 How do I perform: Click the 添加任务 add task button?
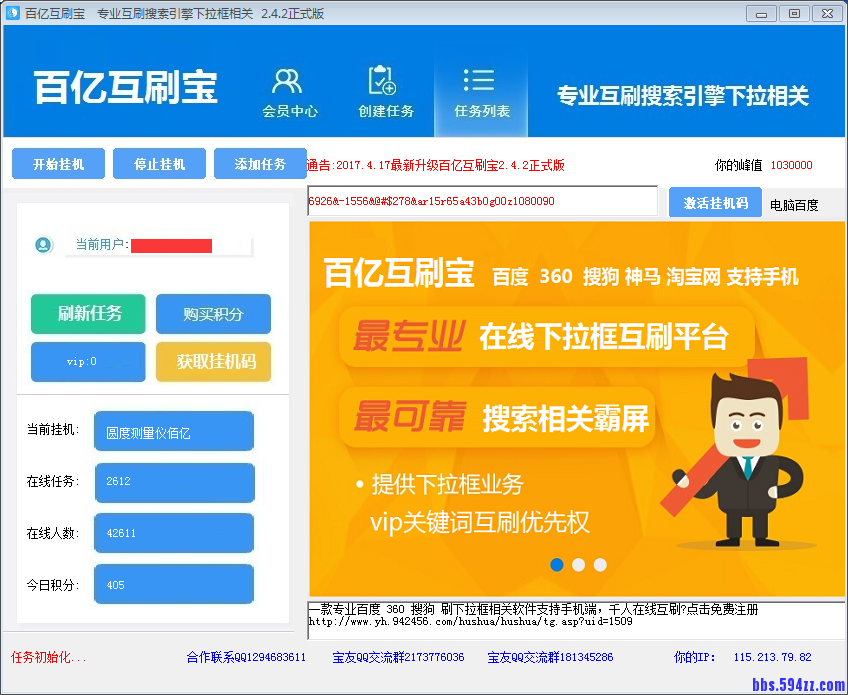tap(260, 164)
